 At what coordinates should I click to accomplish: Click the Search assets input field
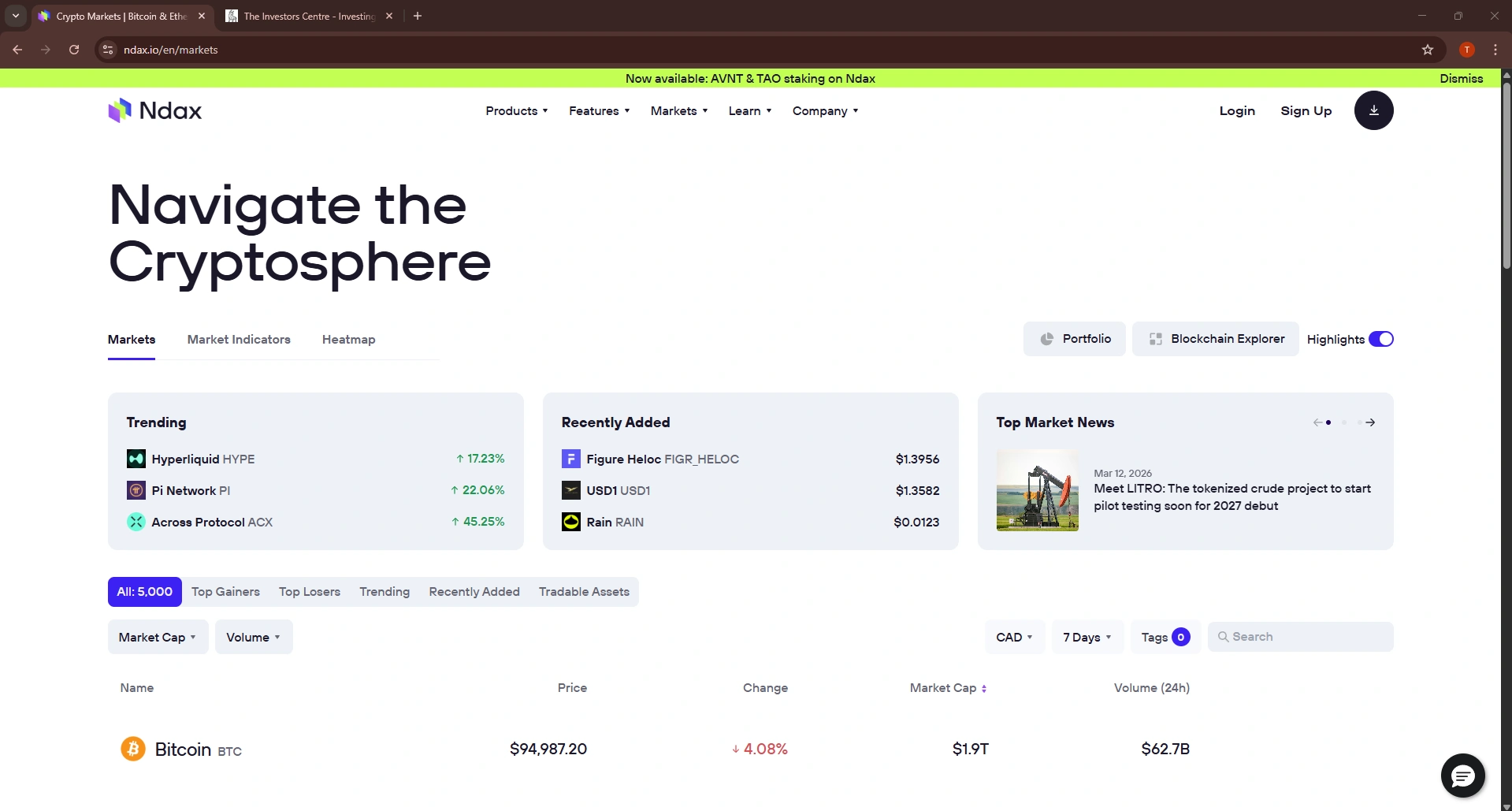[x=1301, y=637]
